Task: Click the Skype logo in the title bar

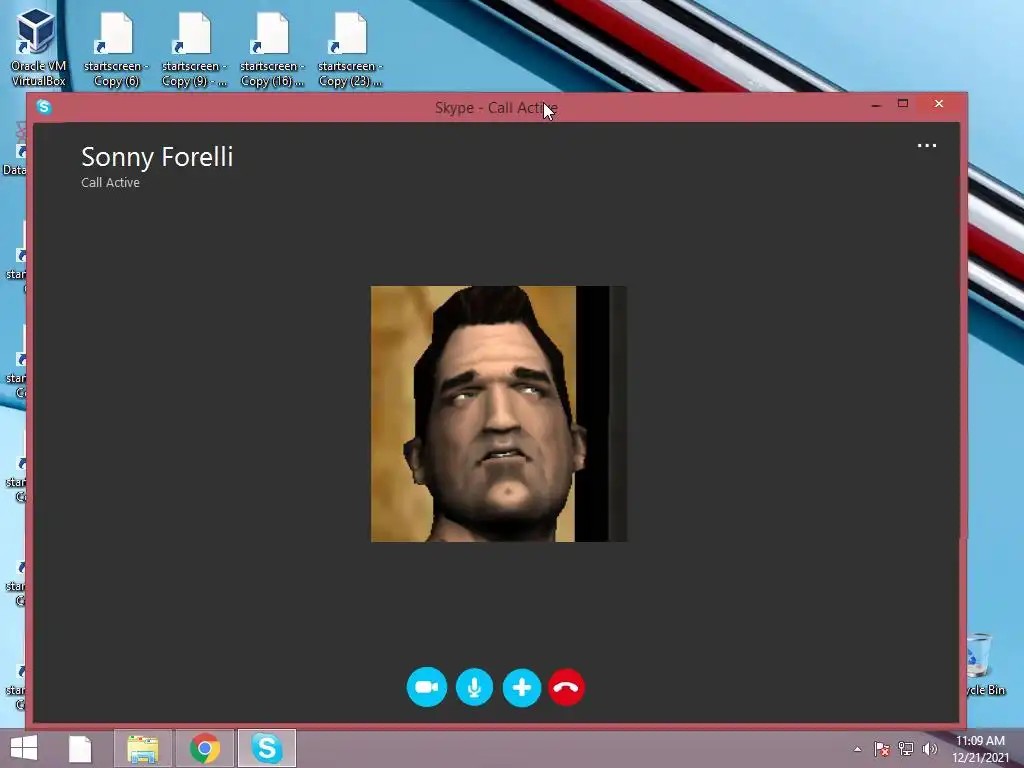Action: 44,106
